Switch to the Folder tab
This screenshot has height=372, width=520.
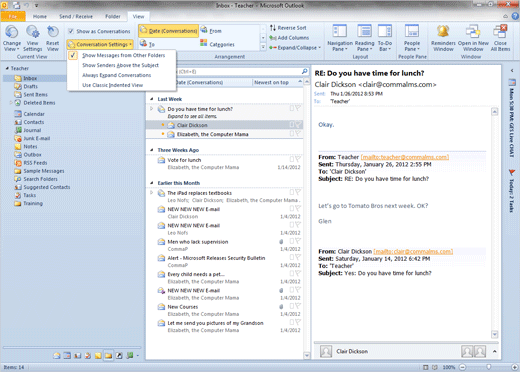pyautogui.click(x=113, y=16)
